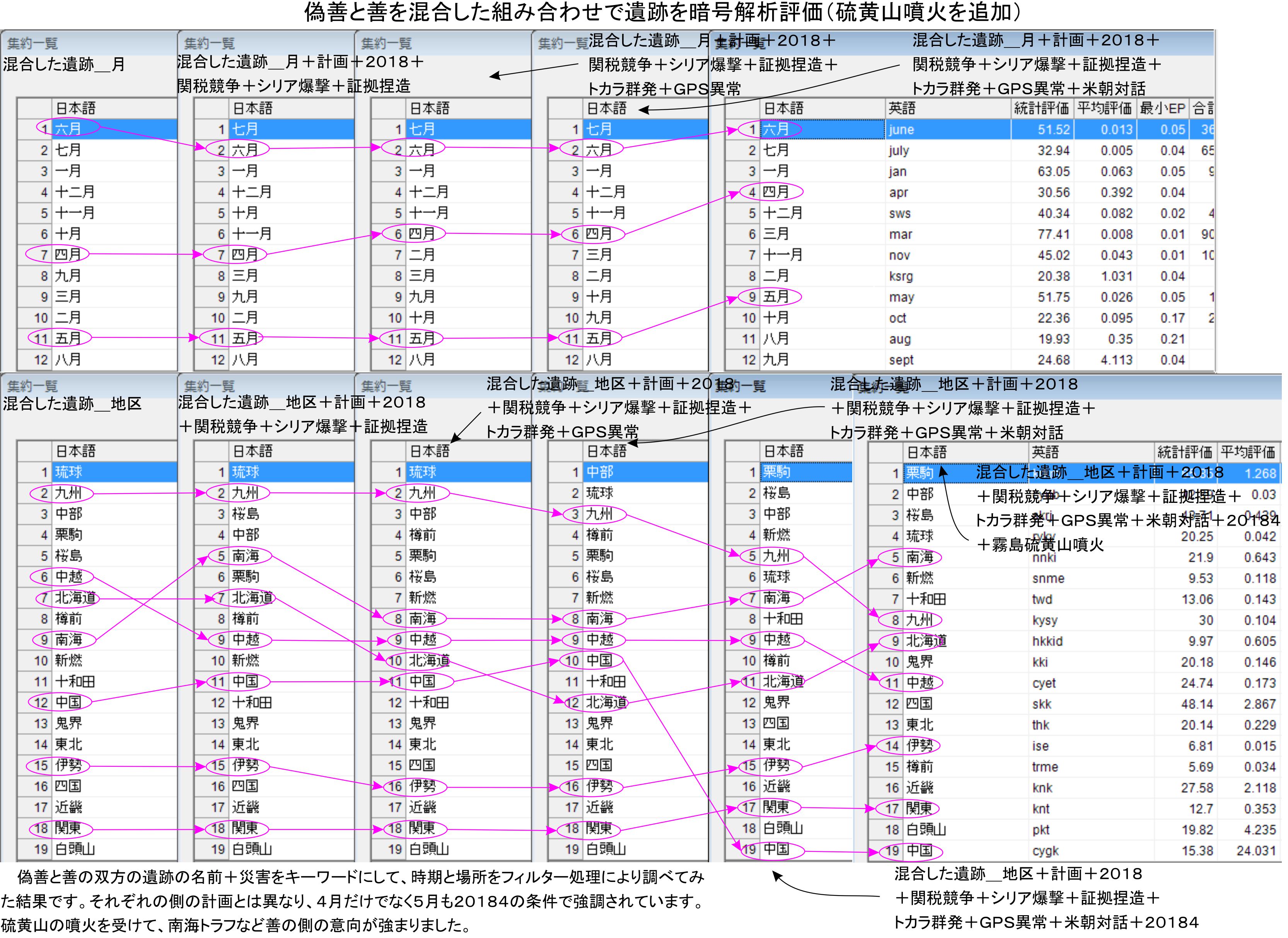
Task: Select the 'sept' English cell
Action: [901, 360]
